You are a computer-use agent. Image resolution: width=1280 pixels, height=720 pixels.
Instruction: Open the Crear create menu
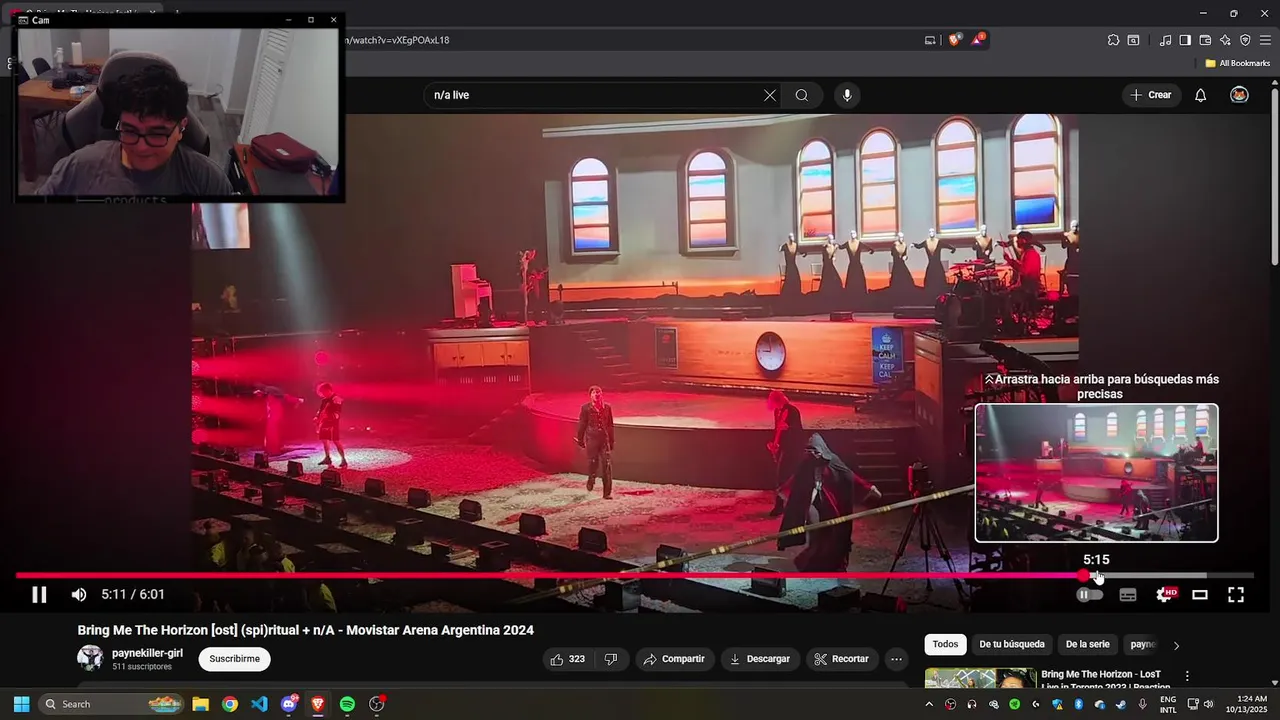pos(1150,95)
